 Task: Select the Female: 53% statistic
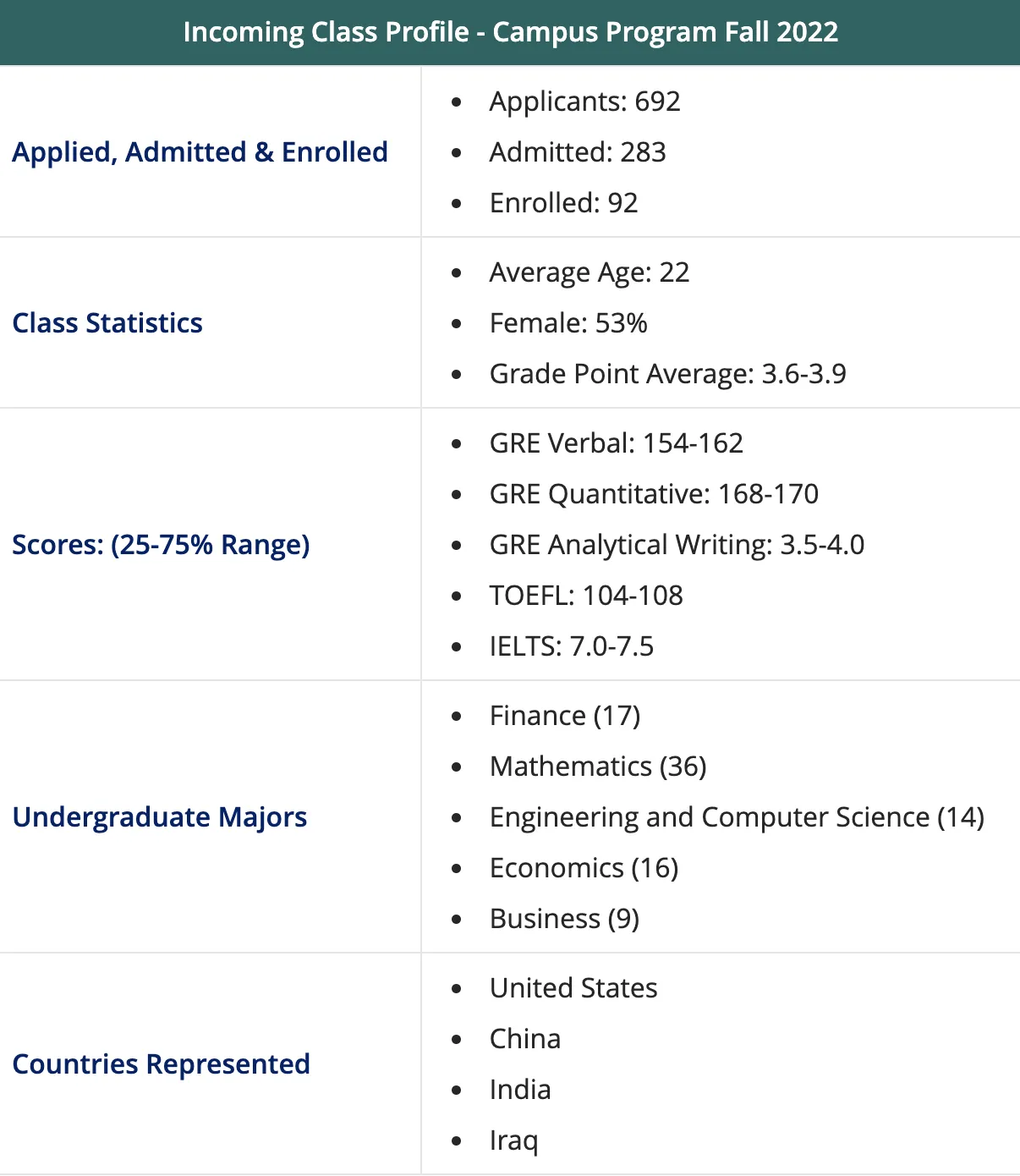pos(568,323)
